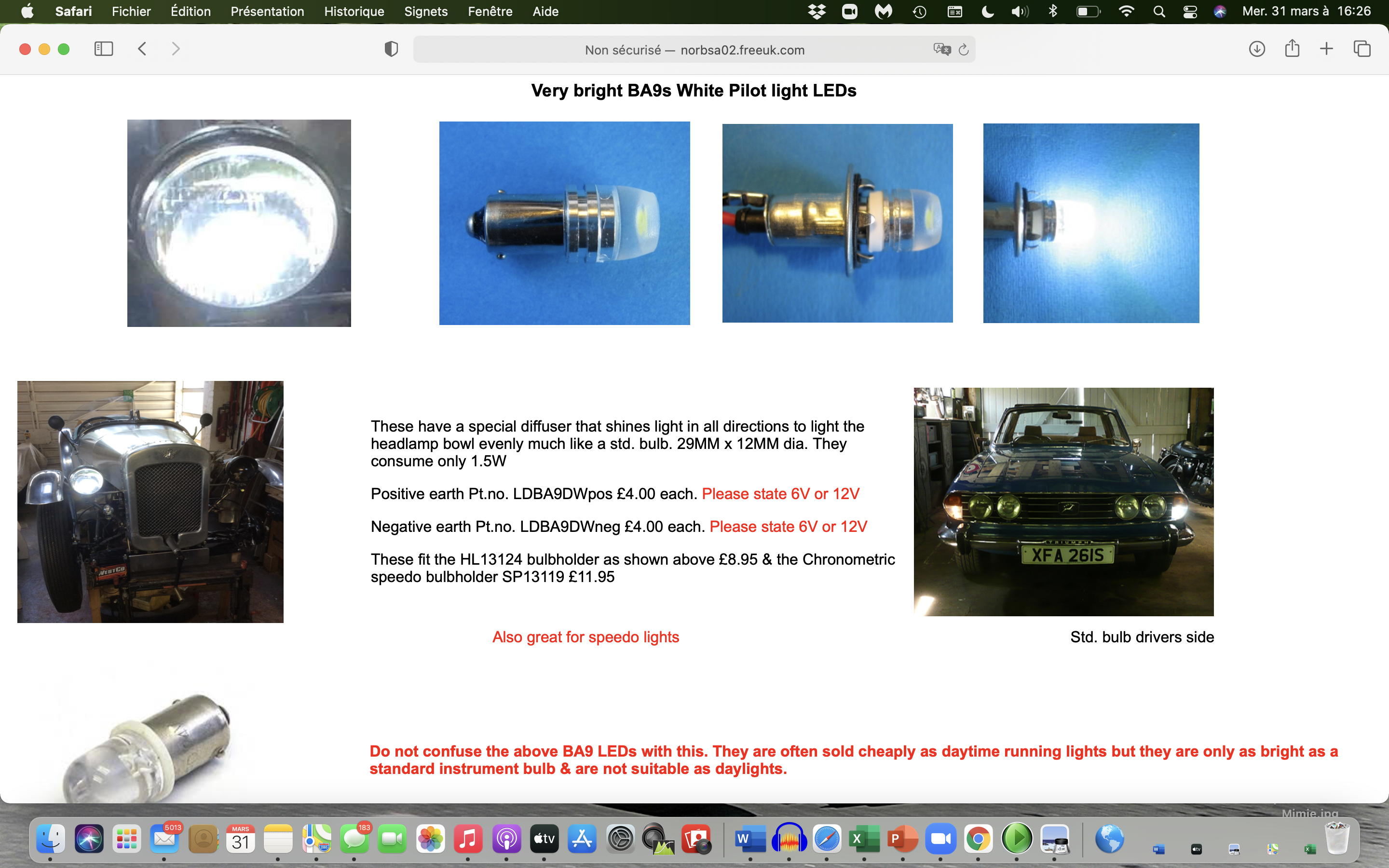Click the Safari sidebar toggle icon

pyautogui.click(x=103, y=49)
